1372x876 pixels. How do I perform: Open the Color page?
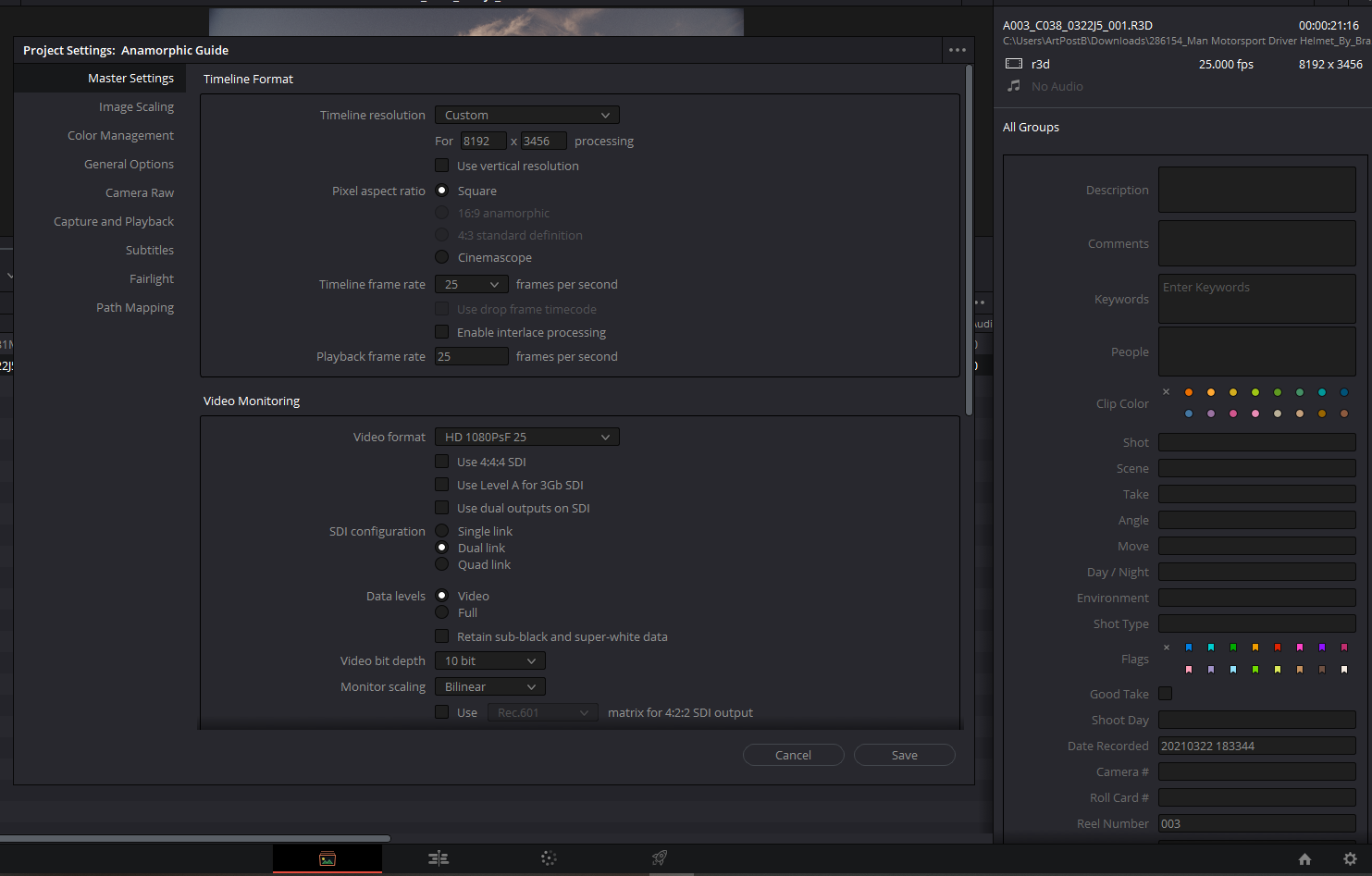[549, 858]
